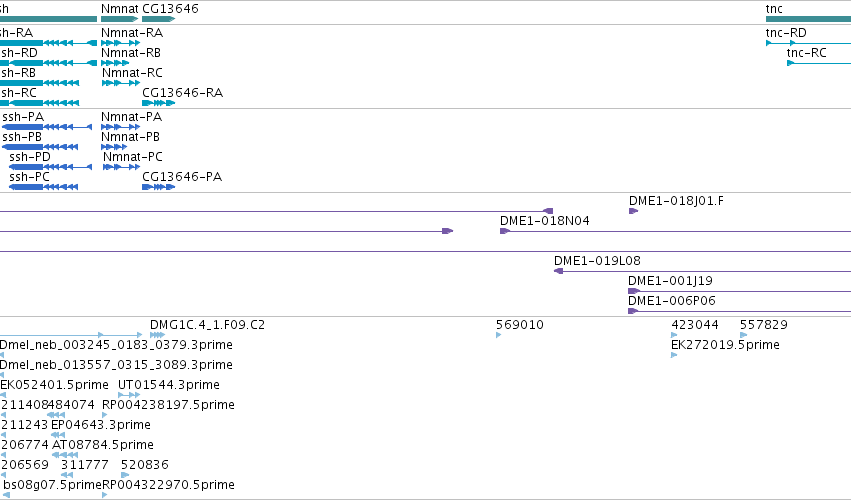Click the sh-RB transcript glyph
The height and width of the screenshot is (500, 851).
click(40, 83)
